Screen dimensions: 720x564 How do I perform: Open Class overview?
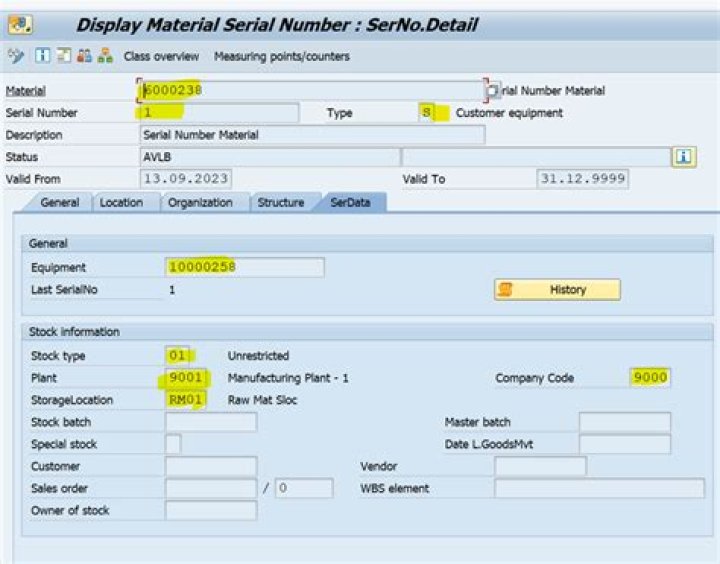tap(161, 56)
